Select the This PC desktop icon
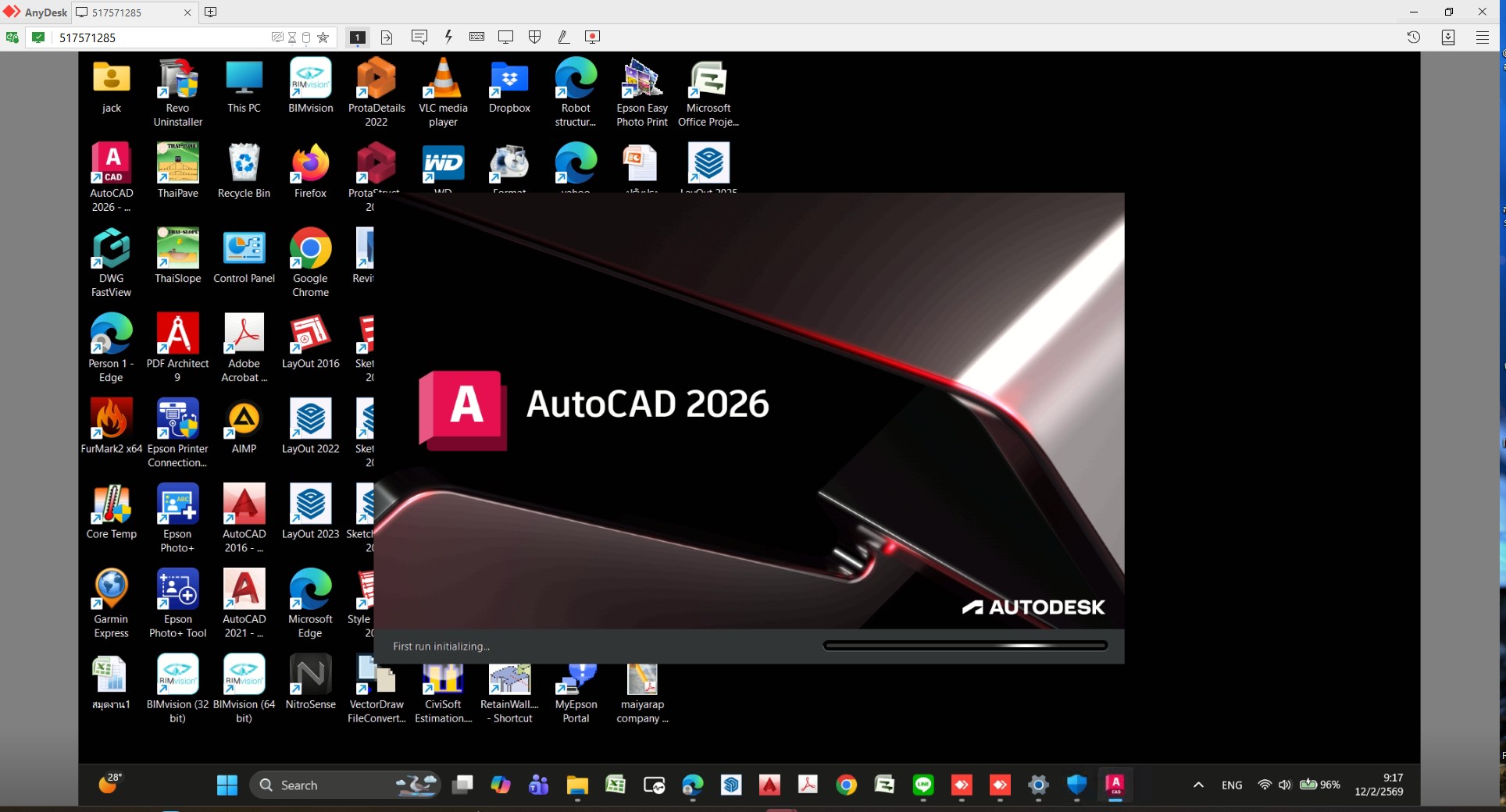1506x812 pixels. [x=244, y=87]
